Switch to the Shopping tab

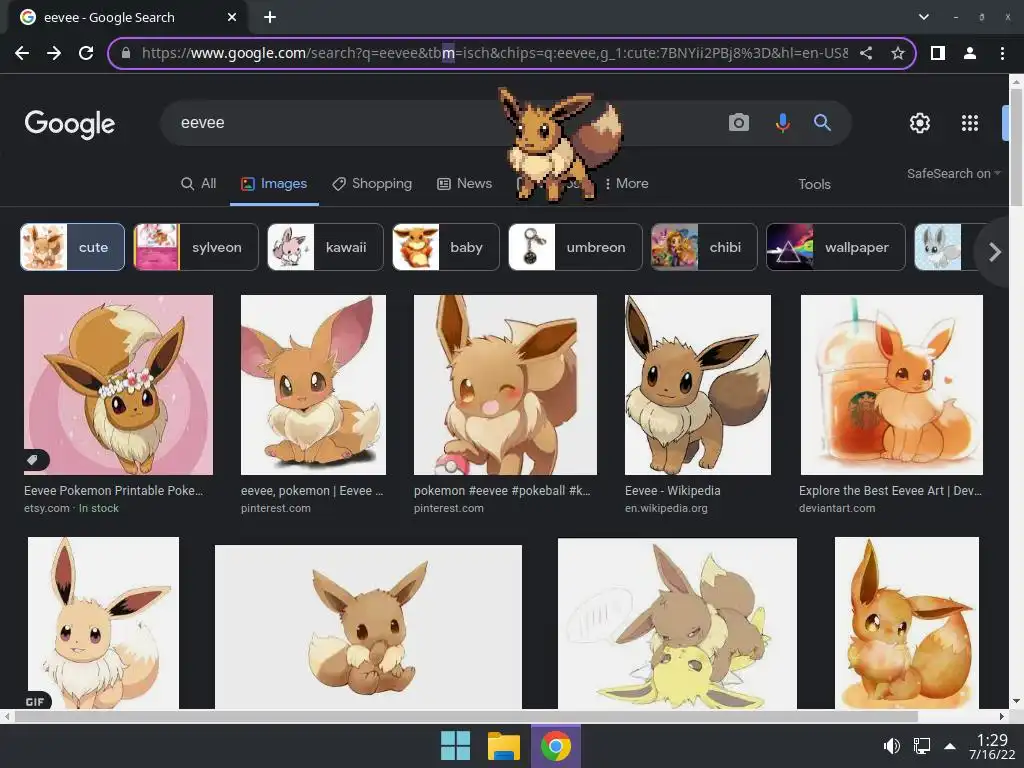click(372, 184)
